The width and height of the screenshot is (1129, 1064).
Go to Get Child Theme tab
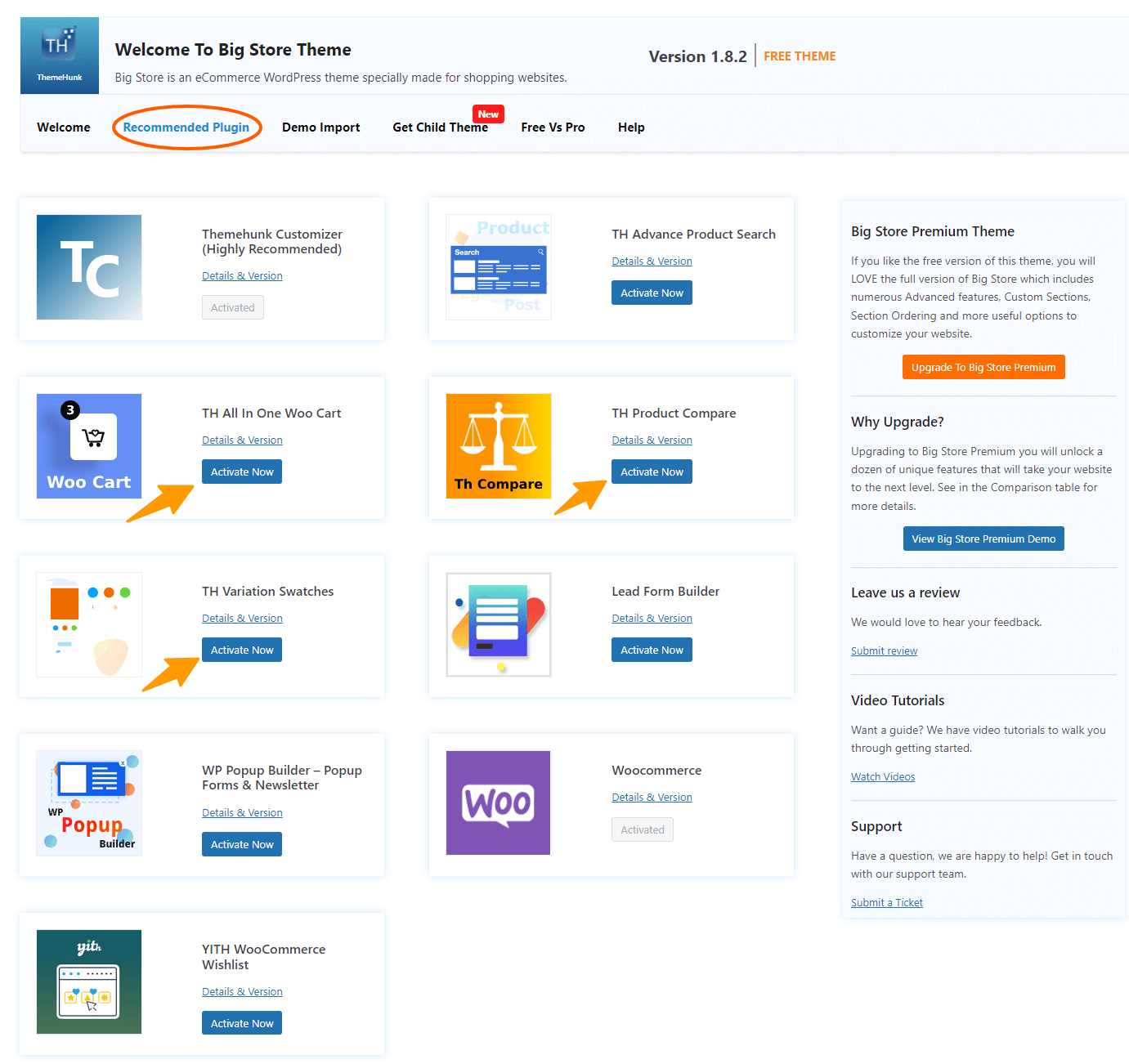coord(441,127)
